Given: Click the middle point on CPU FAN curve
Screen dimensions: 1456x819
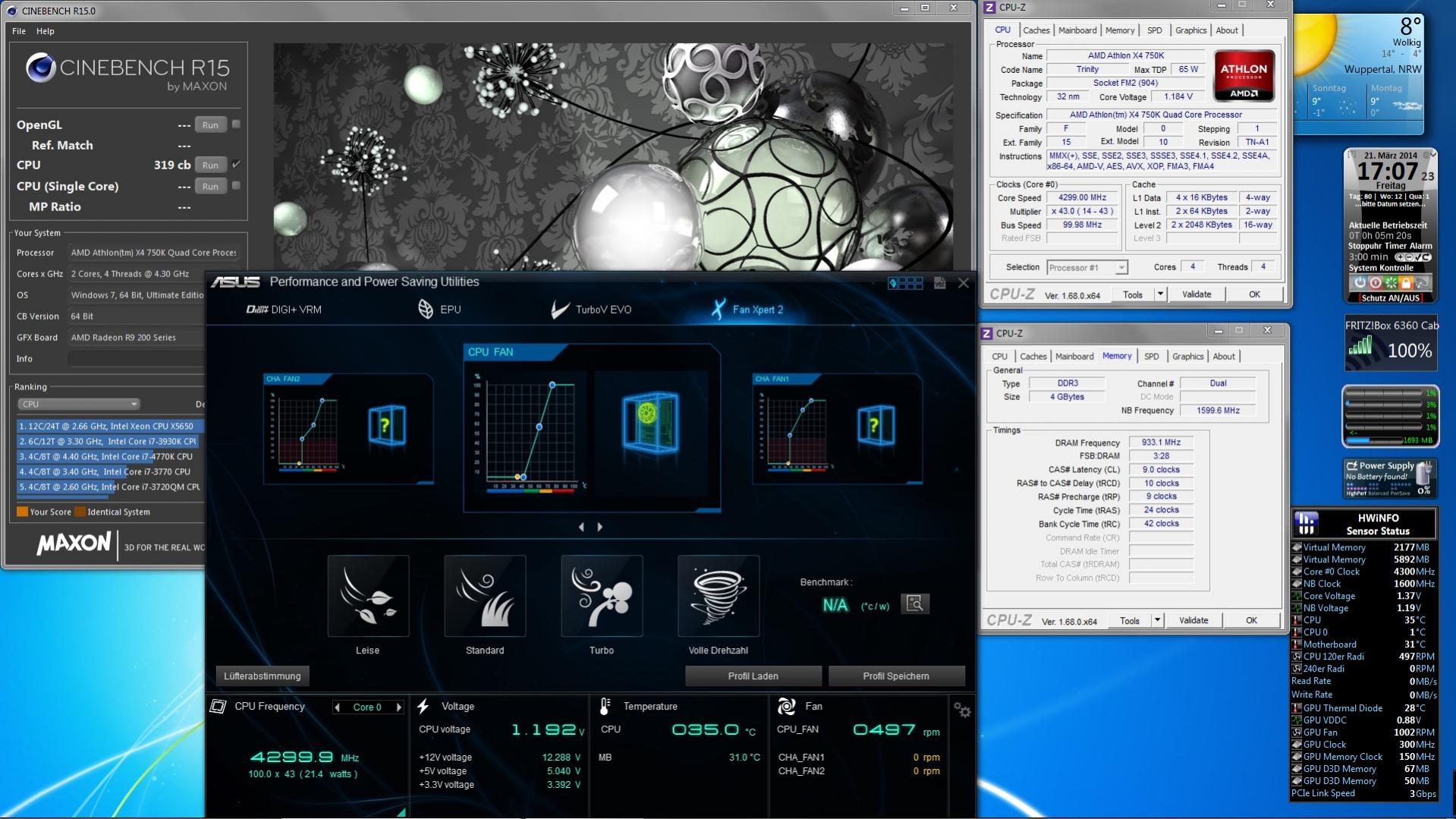Looking at the screenshot, I should (539, 427).
